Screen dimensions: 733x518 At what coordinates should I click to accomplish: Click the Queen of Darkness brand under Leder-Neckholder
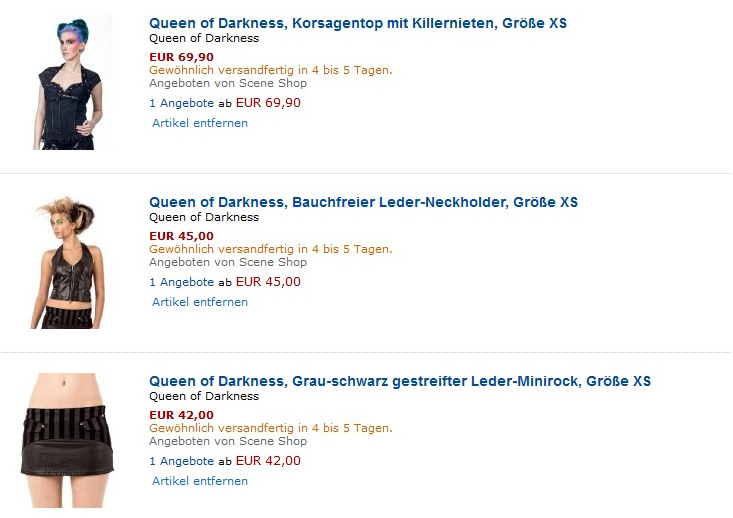(x=204, y=217)
